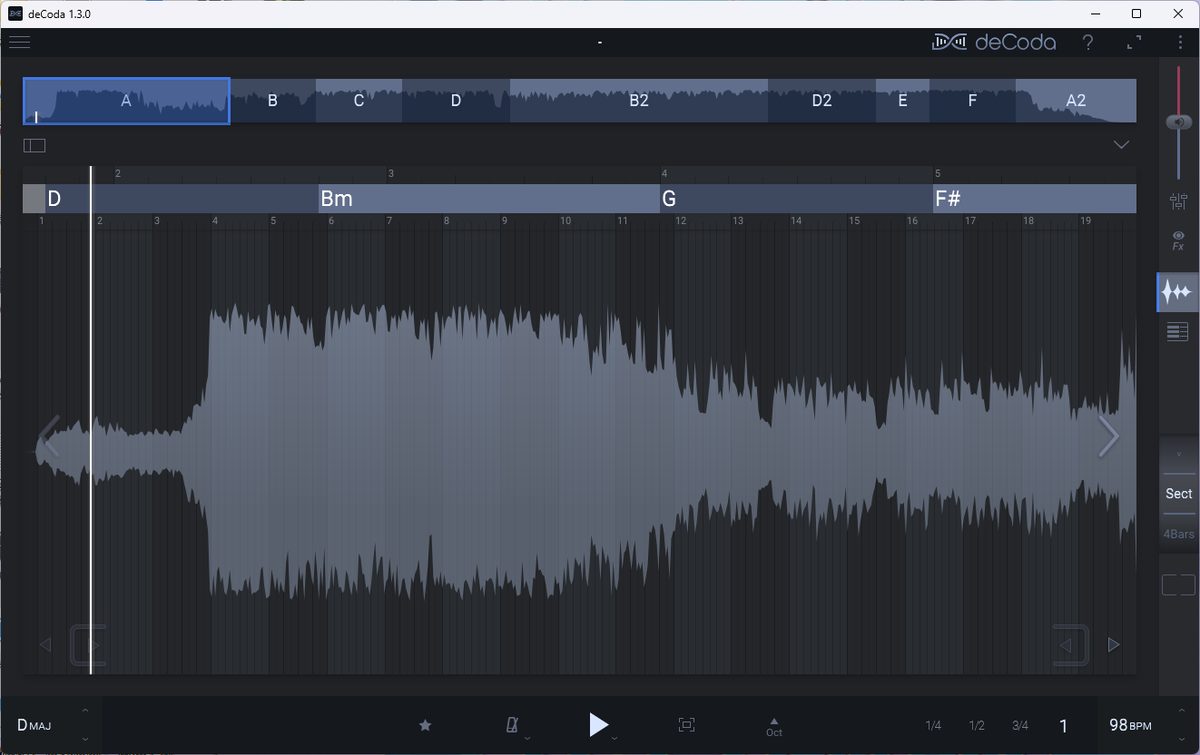Screen dimensions: 1200x755
Task: Select the Bm chord block
Action: coord(489,198)
